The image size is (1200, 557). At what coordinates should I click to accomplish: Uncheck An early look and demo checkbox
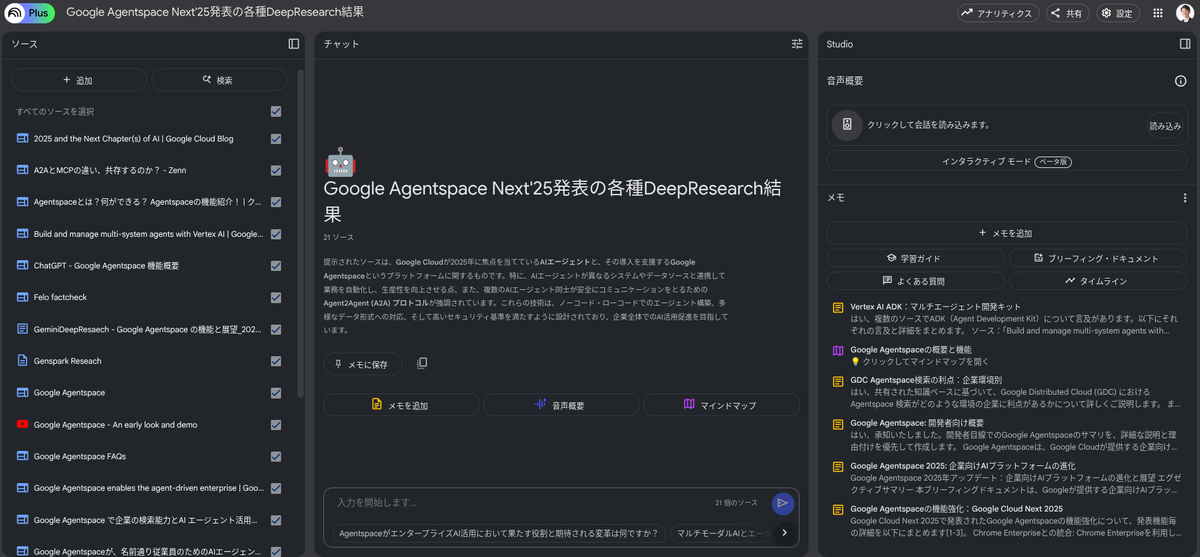[276, 425]
